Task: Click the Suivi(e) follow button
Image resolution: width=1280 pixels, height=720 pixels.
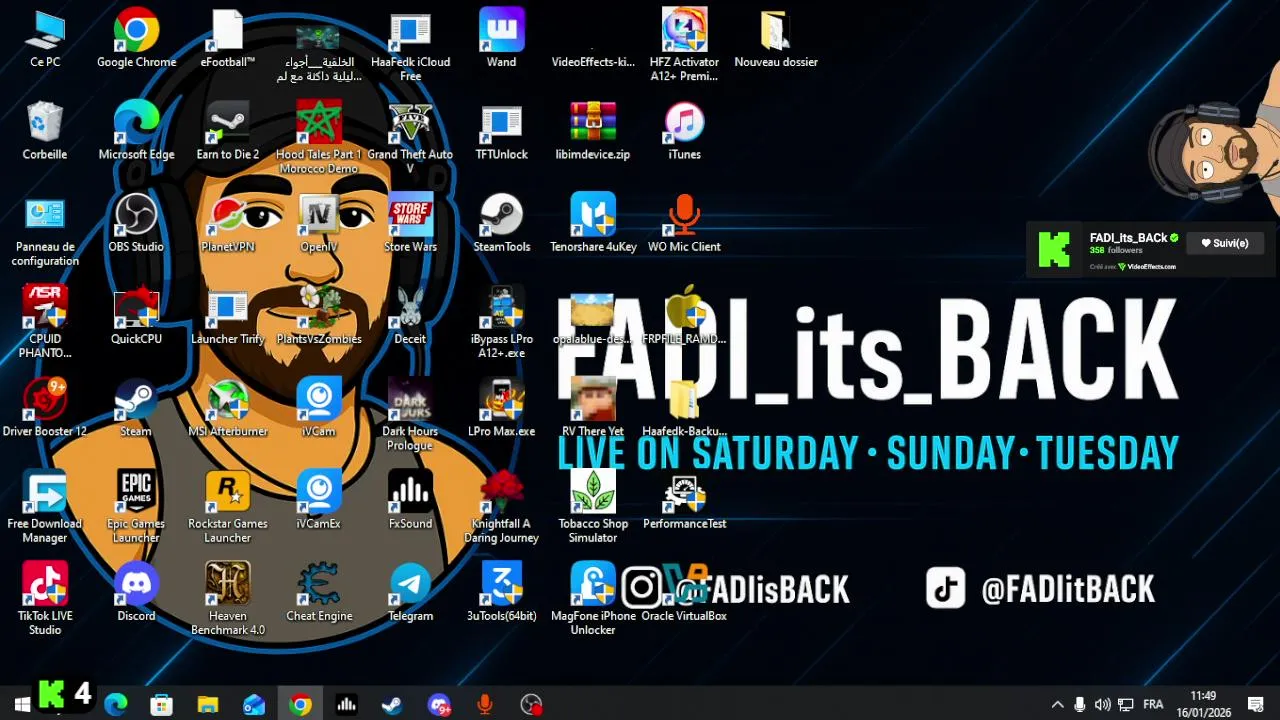Action: tap(1225, 243)
